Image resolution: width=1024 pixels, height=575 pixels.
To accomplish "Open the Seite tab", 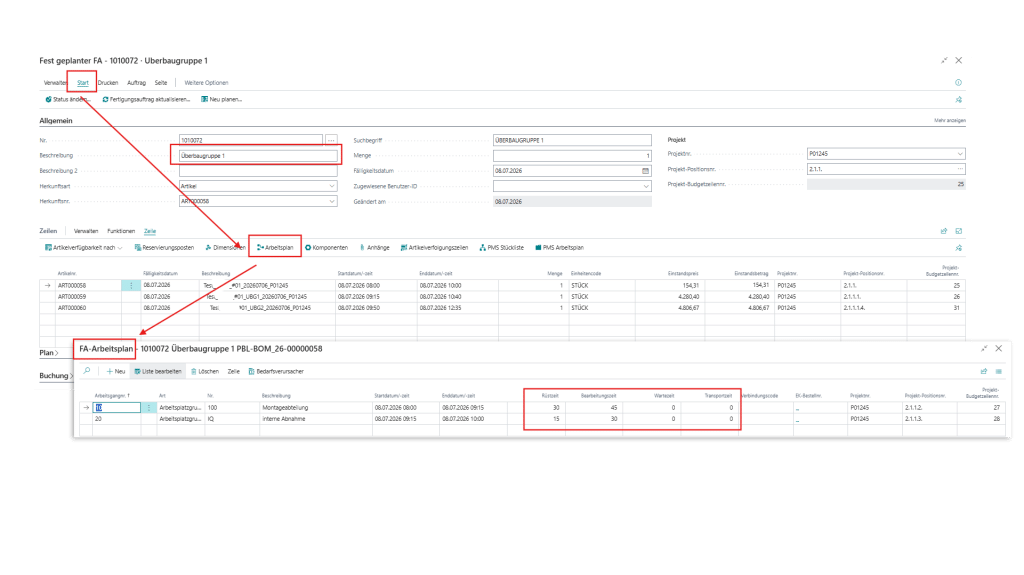I will (x=161, y=83).
